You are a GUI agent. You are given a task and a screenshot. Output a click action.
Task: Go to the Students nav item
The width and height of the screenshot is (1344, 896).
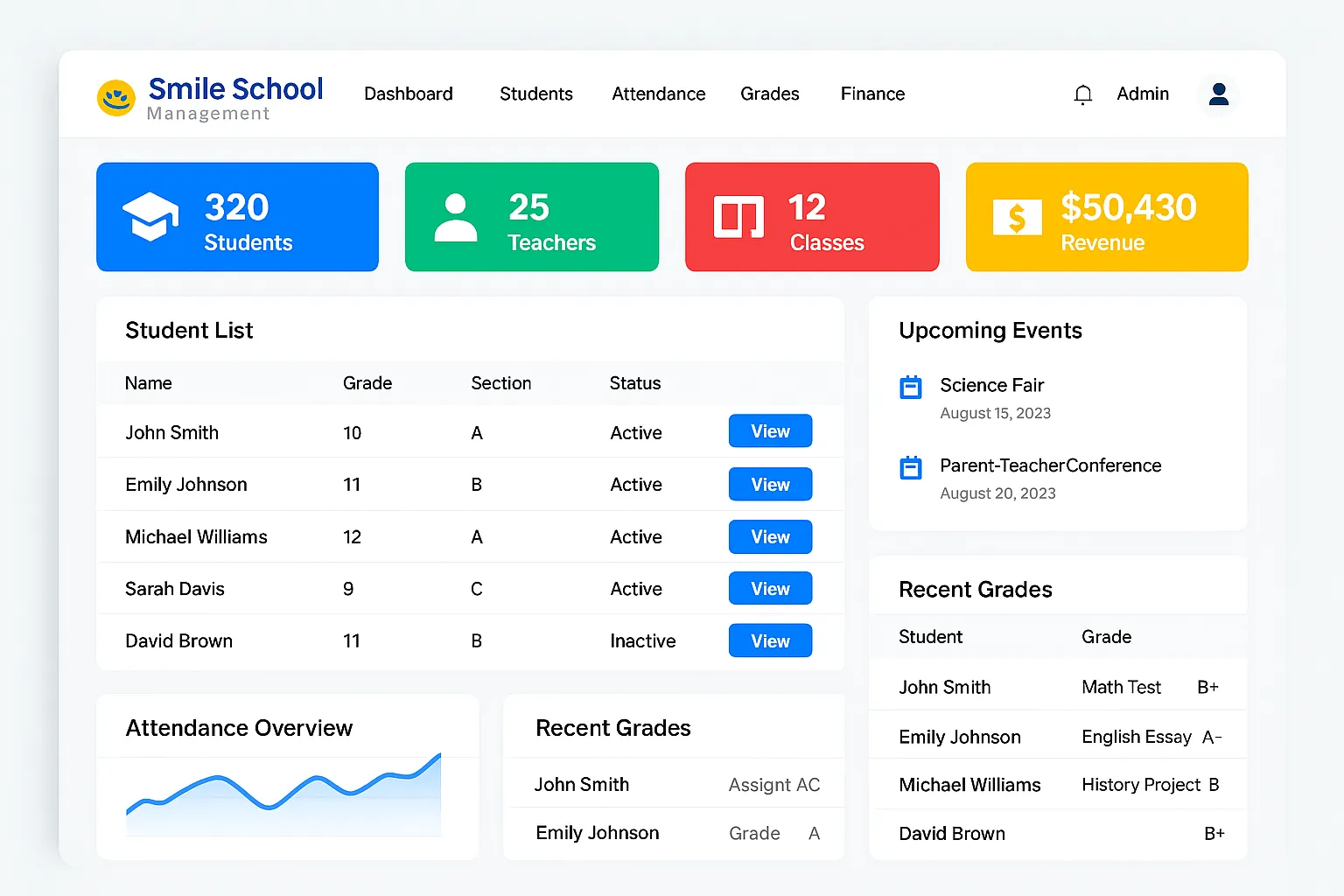click(x=535, y=94)
